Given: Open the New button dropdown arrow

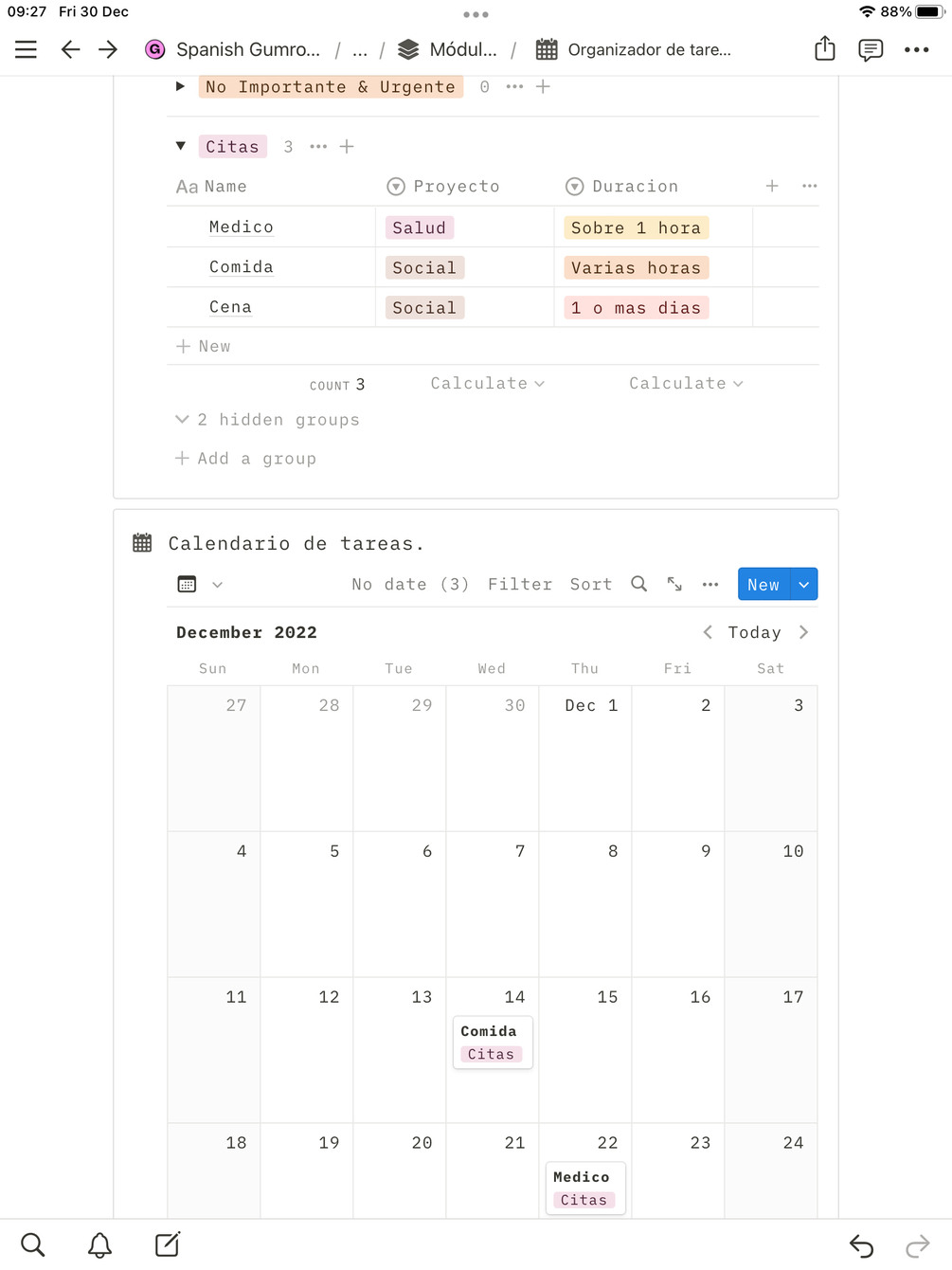Looking at the screenshot, I should click(x=803, y=585).
